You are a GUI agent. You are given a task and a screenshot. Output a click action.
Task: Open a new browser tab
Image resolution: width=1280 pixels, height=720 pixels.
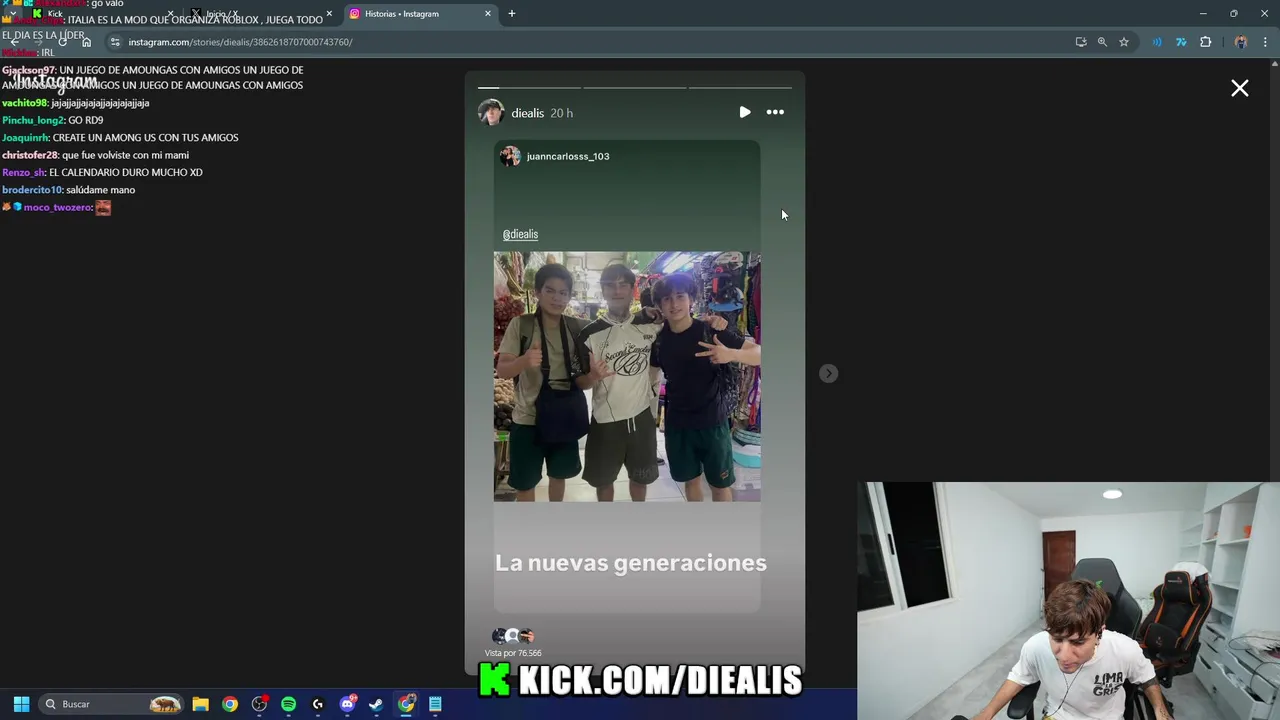512,14
